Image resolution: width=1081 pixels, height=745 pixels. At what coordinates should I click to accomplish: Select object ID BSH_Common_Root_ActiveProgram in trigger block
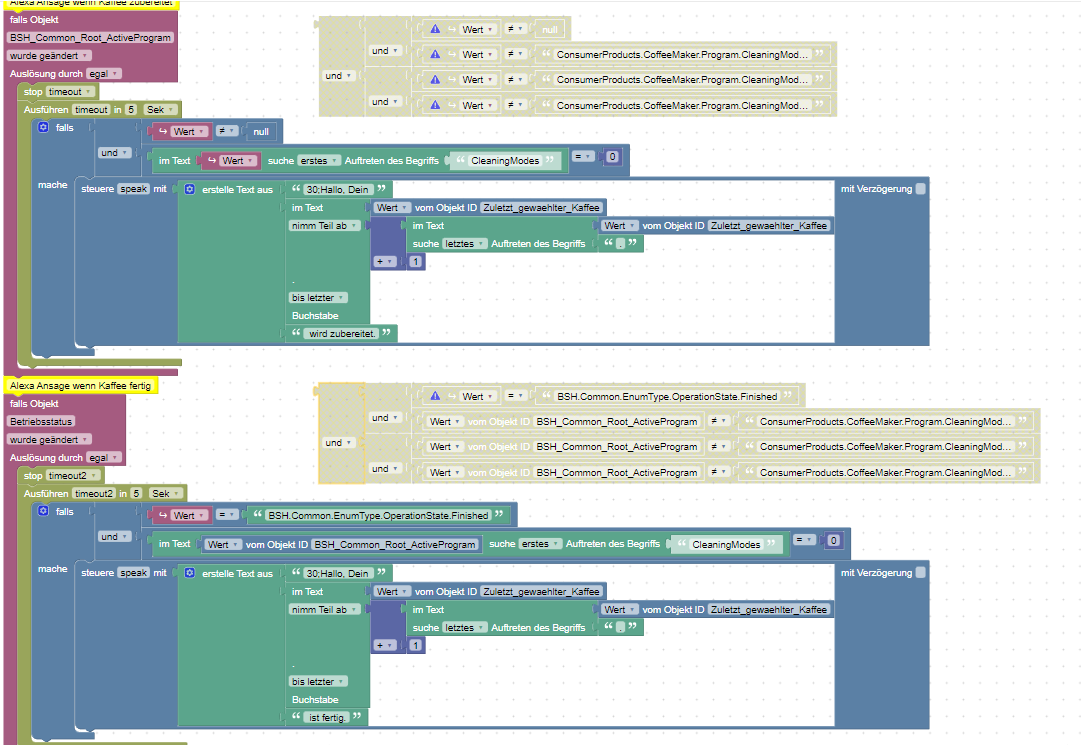[90, 38]
